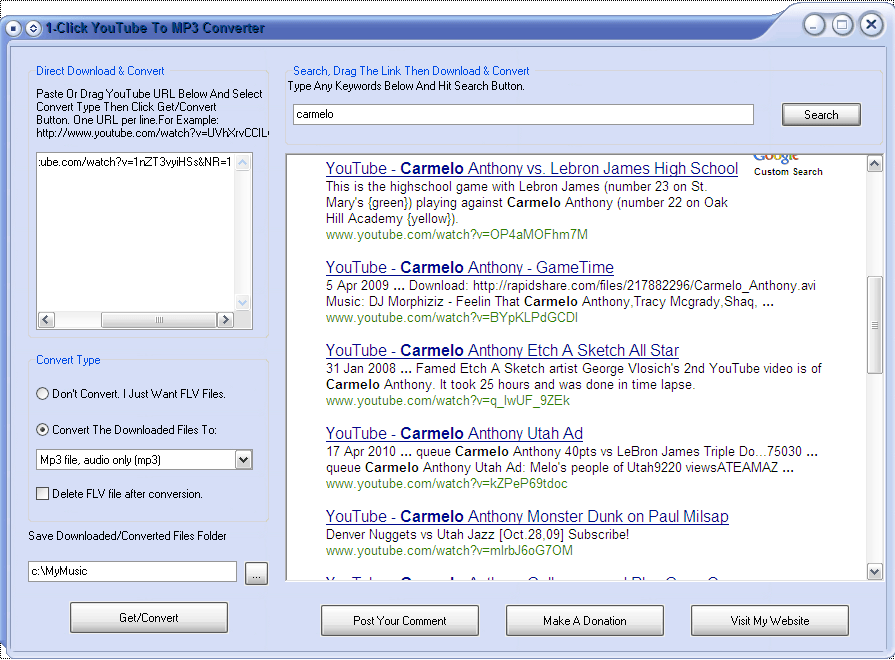Click the Post Your Comment button
895x660 pixels.
pos(400,621)
